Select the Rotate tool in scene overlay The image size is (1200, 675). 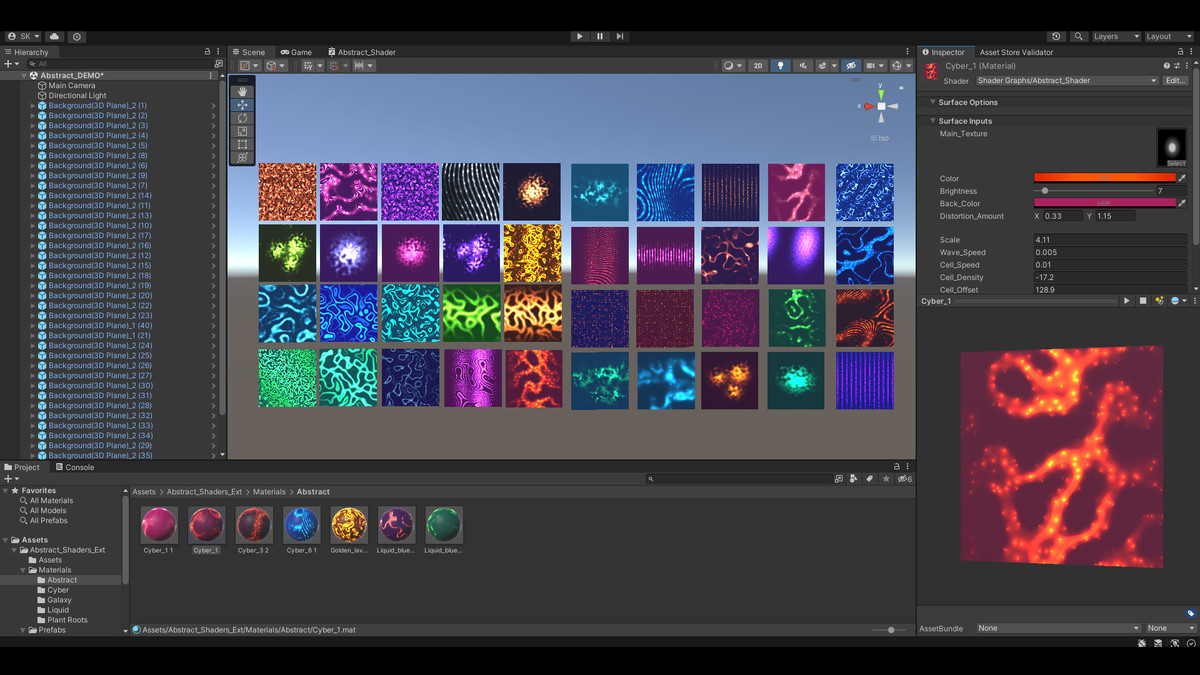(x=242, y=118)
